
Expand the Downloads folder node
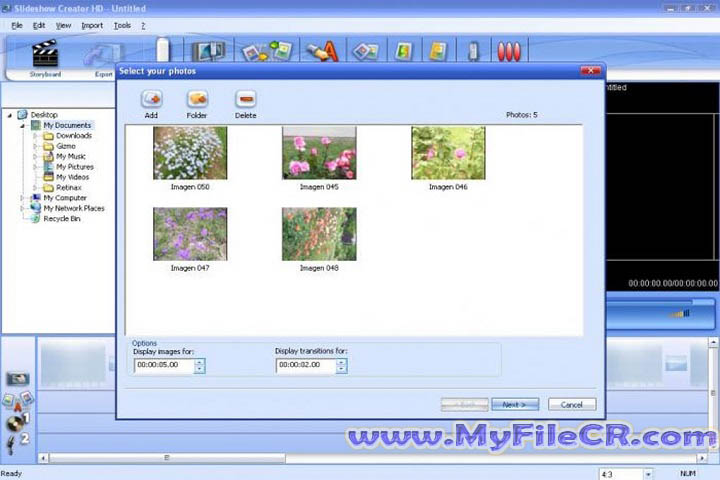click(35, 136)
